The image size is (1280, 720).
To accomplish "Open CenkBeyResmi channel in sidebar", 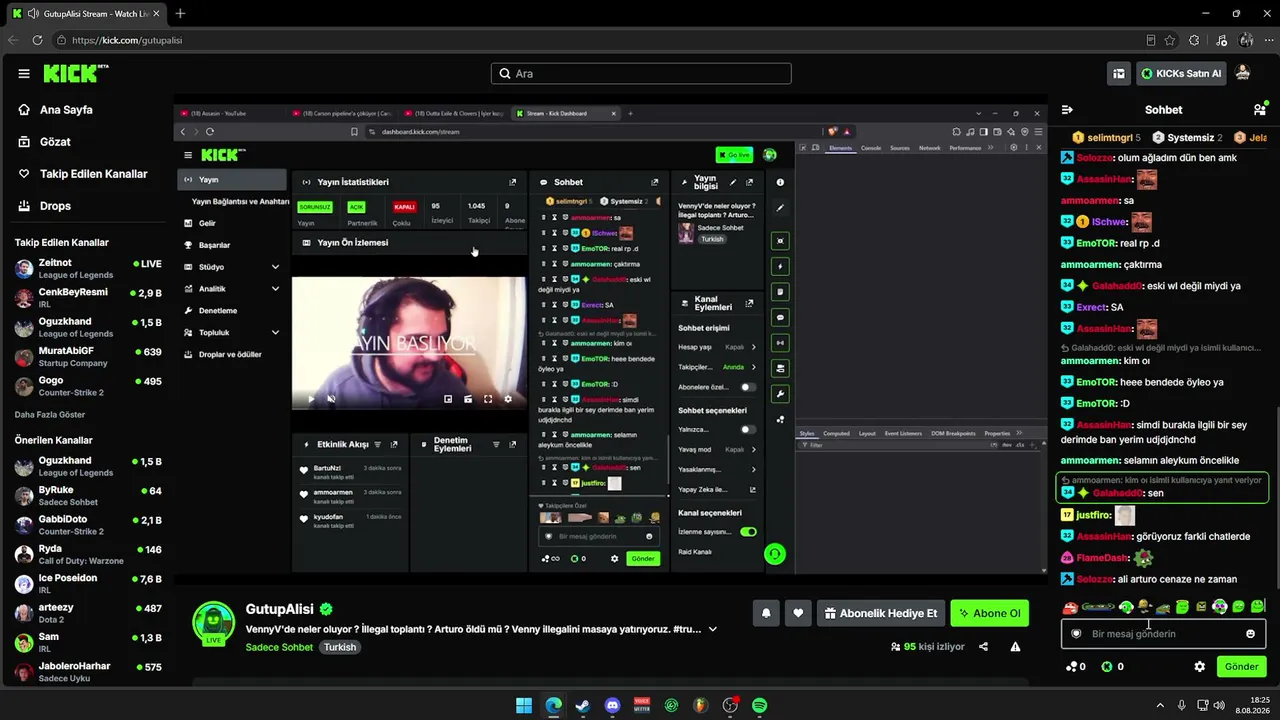I will click(x=88, y=298).
